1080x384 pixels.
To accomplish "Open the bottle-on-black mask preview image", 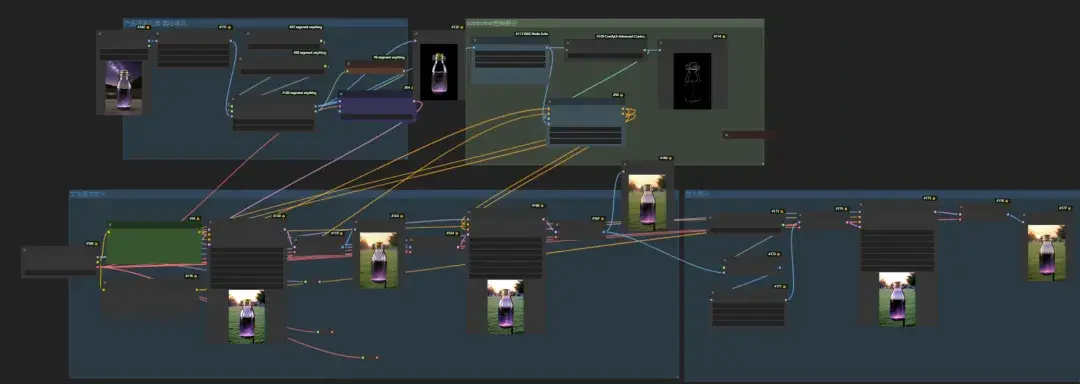I will pos(439,72).
